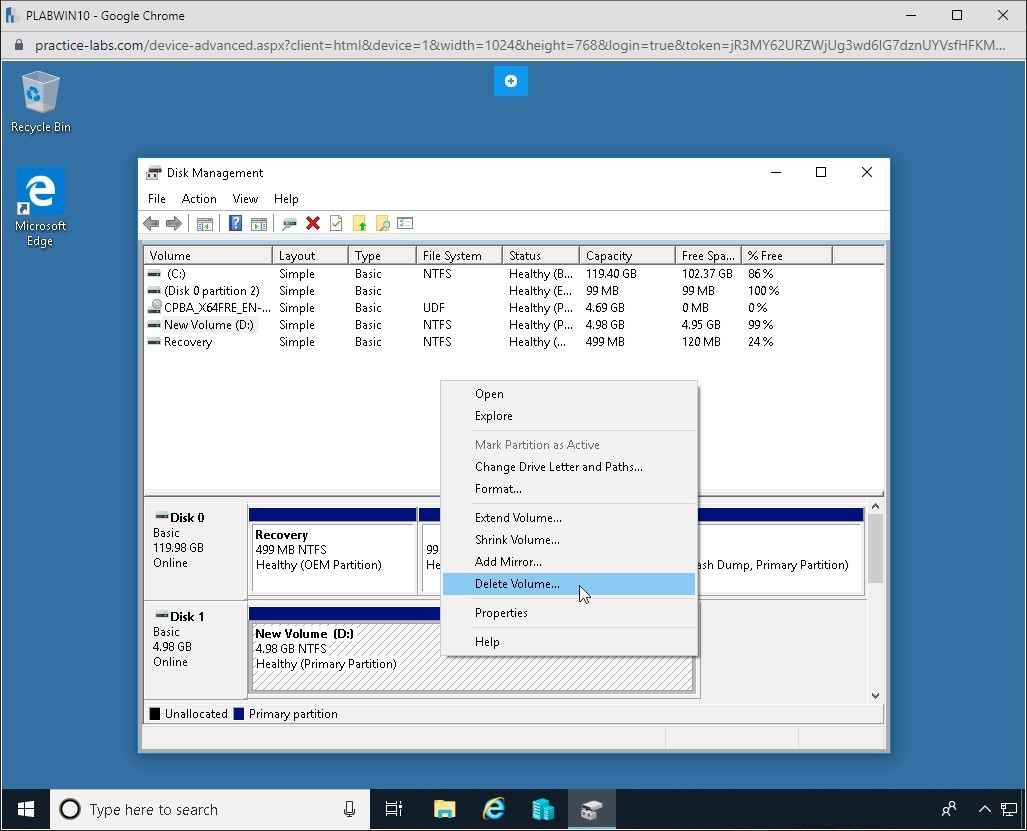Click the Type here to search box

[x=210, y=809]
